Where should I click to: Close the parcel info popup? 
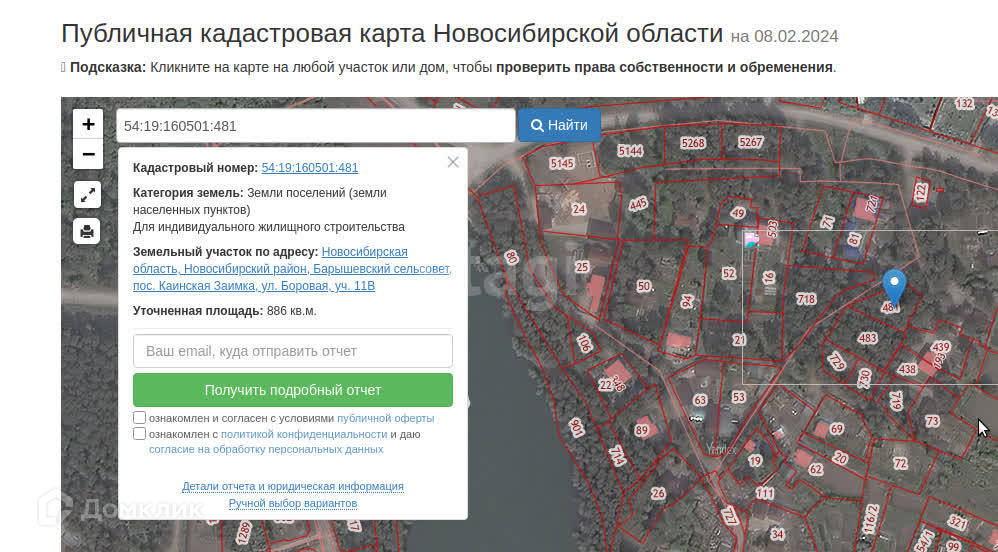(x=453, y=162)
